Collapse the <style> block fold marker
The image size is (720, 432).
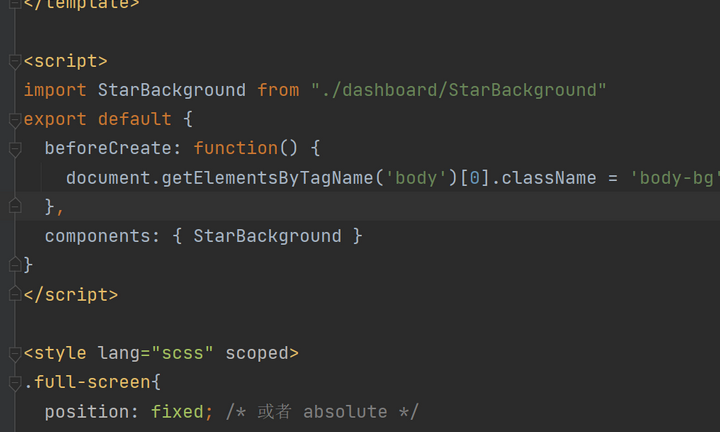14,353
